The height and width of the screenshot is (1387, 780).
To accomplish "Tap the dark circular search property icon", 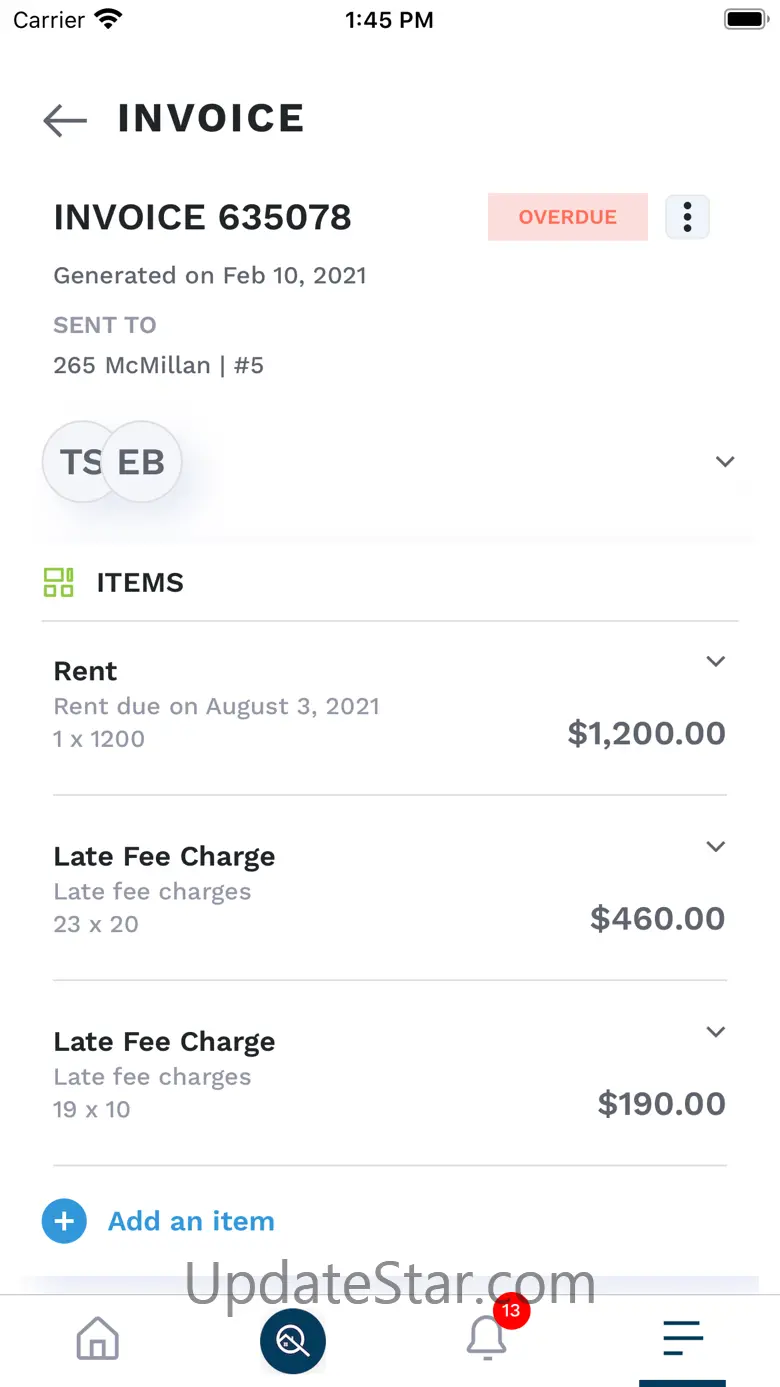I will point(293,1340).
